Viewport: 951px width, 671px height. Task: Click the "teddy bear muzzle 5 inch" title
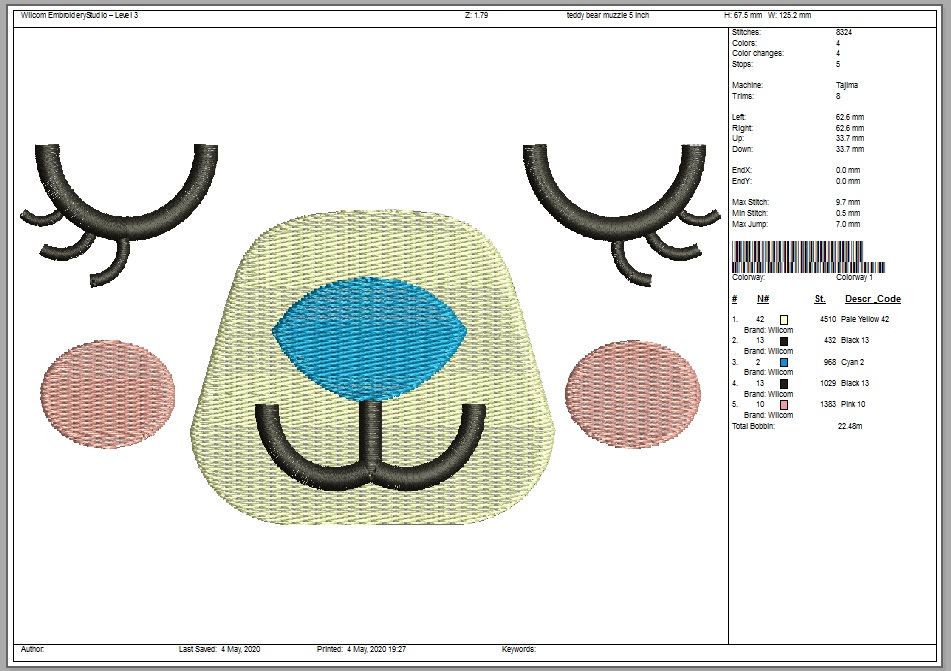click(608, 16)
